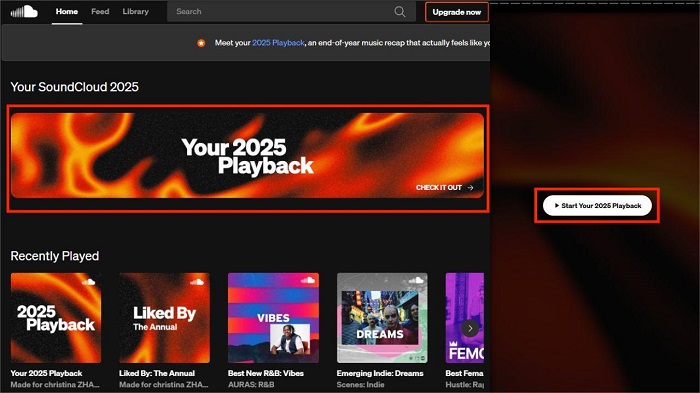Viewport: 700px width, 393px height.
Task: Click Emerging Indie: Dreams title
Action: coord(380,373)
